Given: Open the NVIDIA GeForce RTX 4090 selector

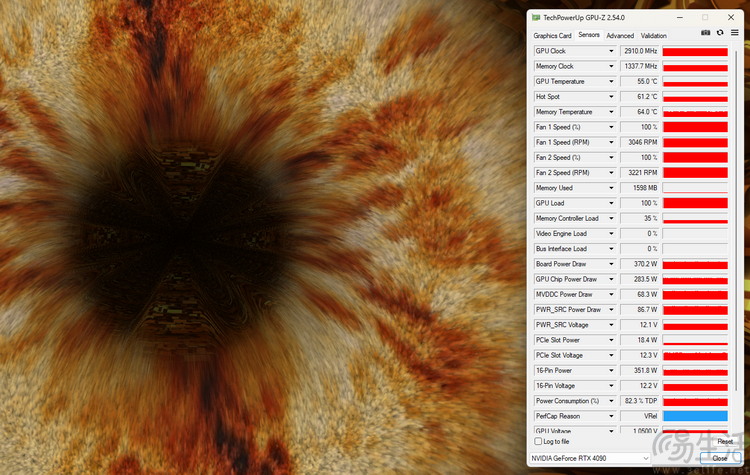Looking at the screenshot, I should tap(590, 458).
